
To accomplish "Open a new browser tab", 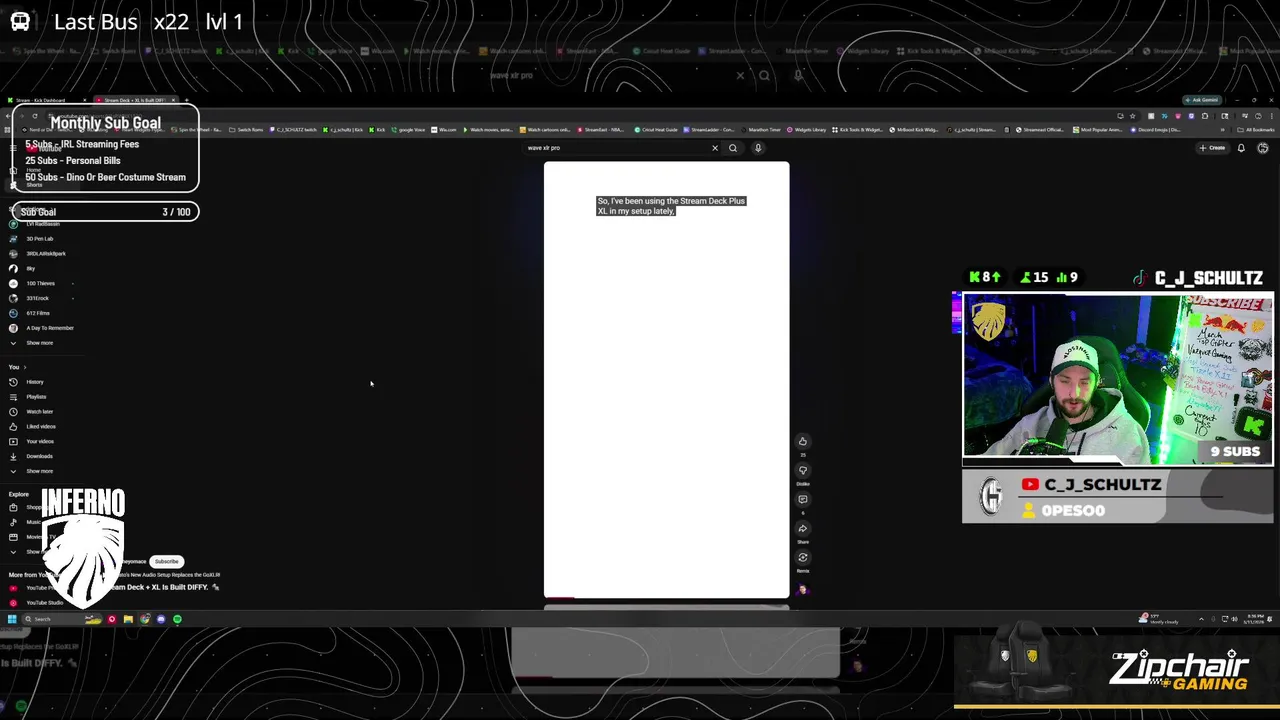I will (x=186, y=100).
